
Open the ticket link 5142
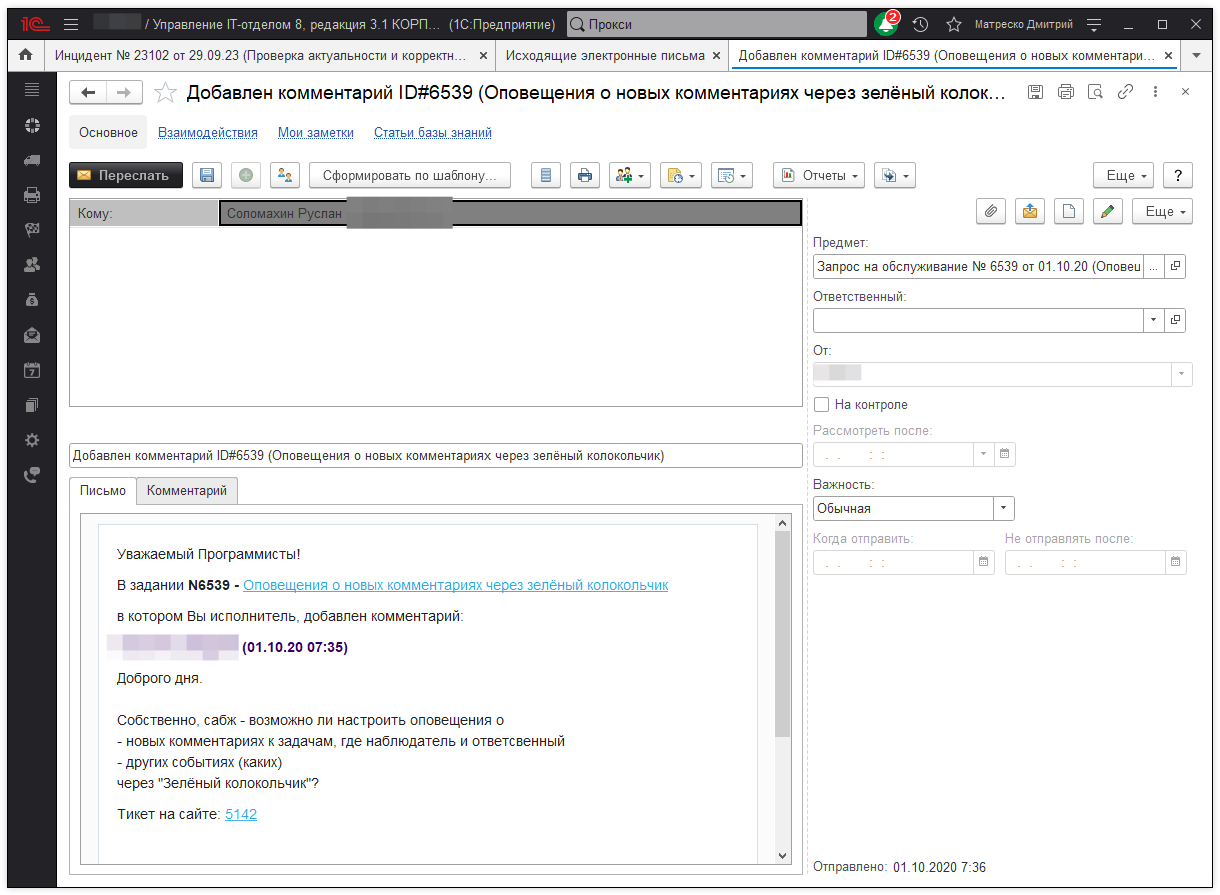click(241, 814)
